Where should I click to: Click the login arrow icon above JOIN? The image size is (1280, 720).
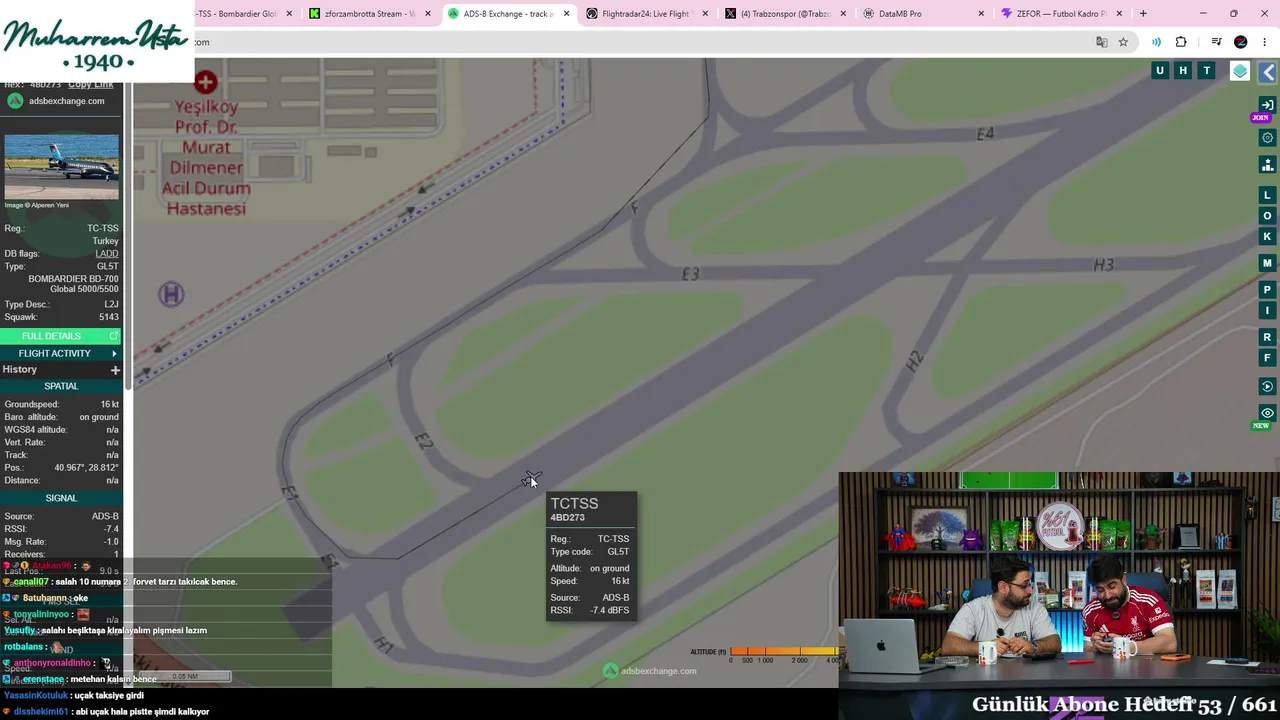(1268, 105)
